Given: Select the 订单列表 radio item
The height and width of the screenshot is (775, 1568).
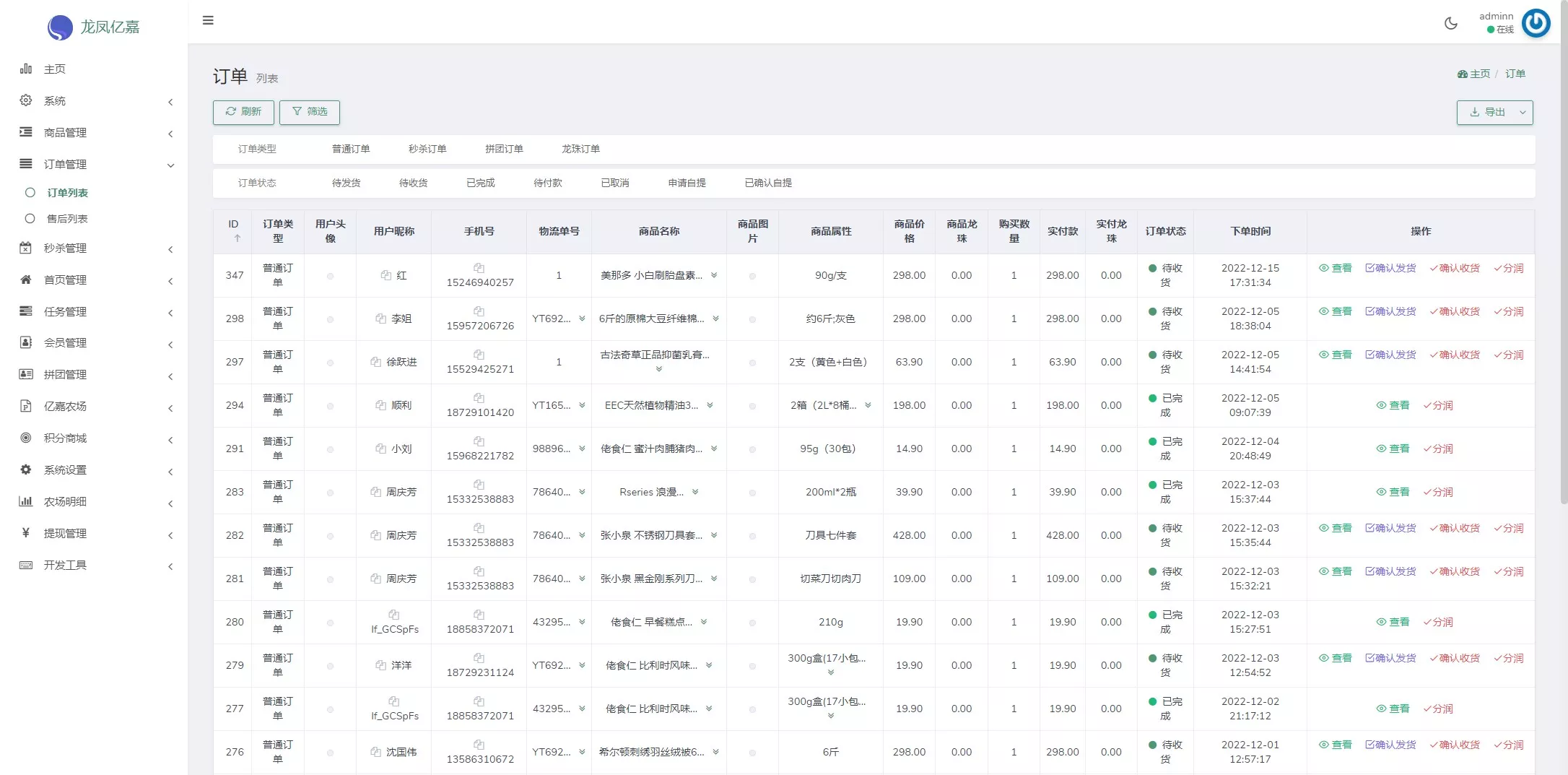Looking at the screenshot, I should [x=30, y=193].
